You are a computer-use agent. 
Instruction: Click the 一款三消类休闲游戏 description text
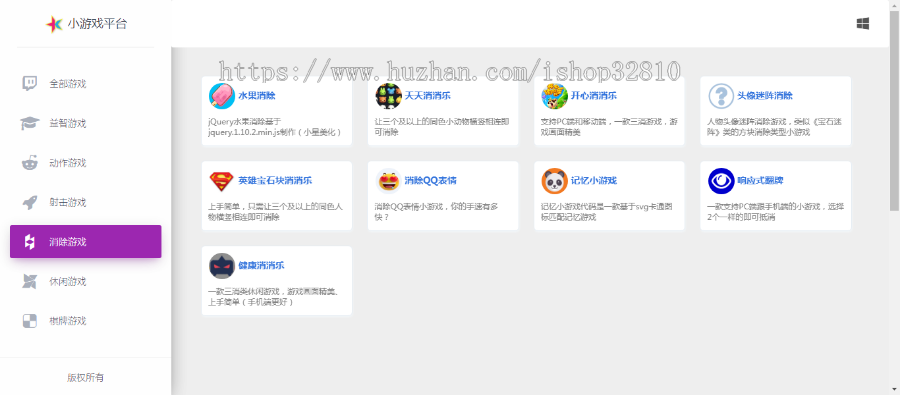click(x=273, y=297)
